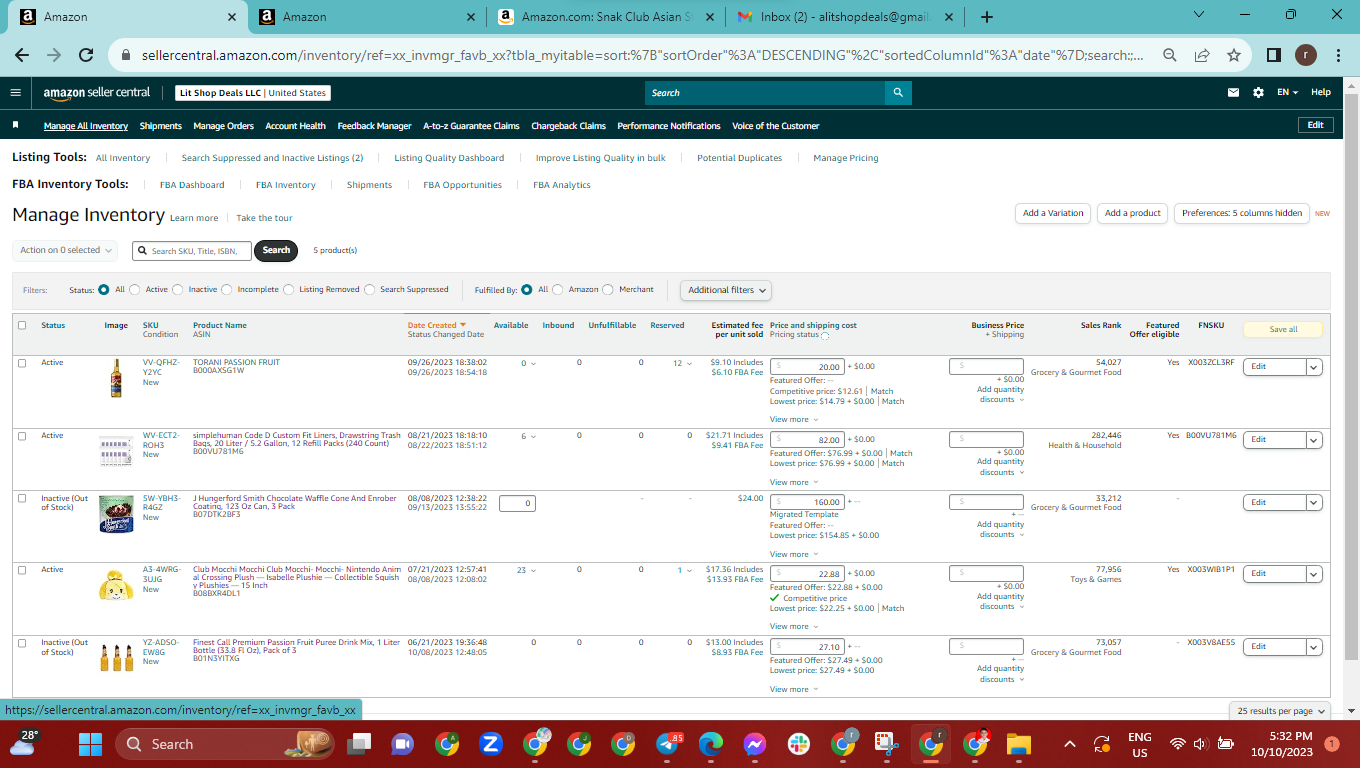Screen dimensions: 1360x768
Task: Open the FBA Dashboard tab
Action: pos(192,185)
